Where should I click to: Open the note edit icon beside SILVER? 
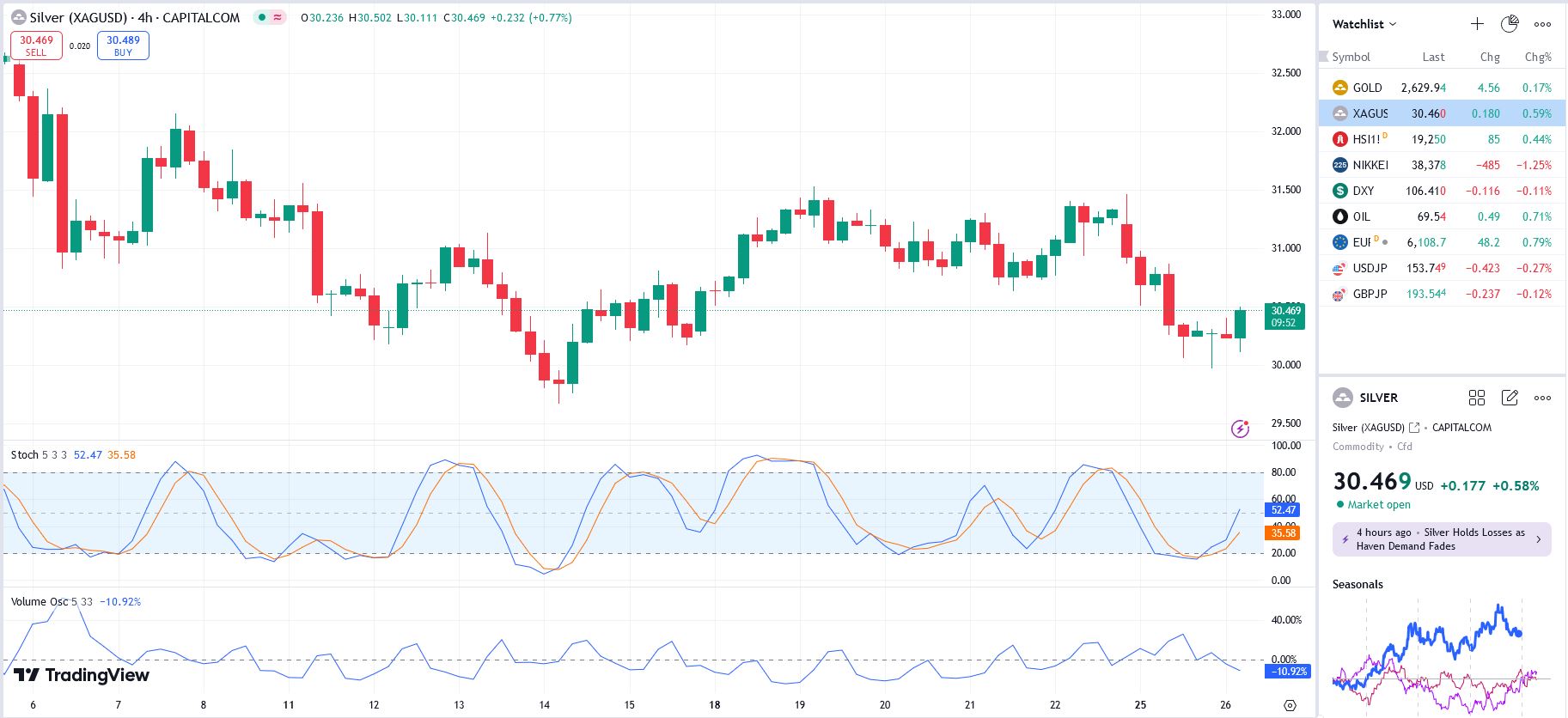point(1510,398)
